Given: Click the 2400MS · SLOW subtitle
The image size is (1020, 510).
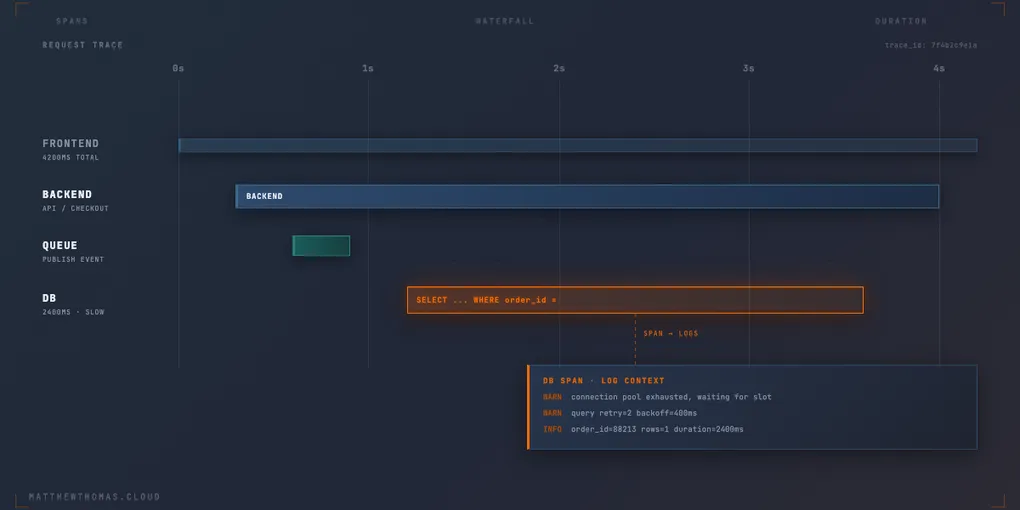Looking at the screenshot, I should click(x=73, y=312).
